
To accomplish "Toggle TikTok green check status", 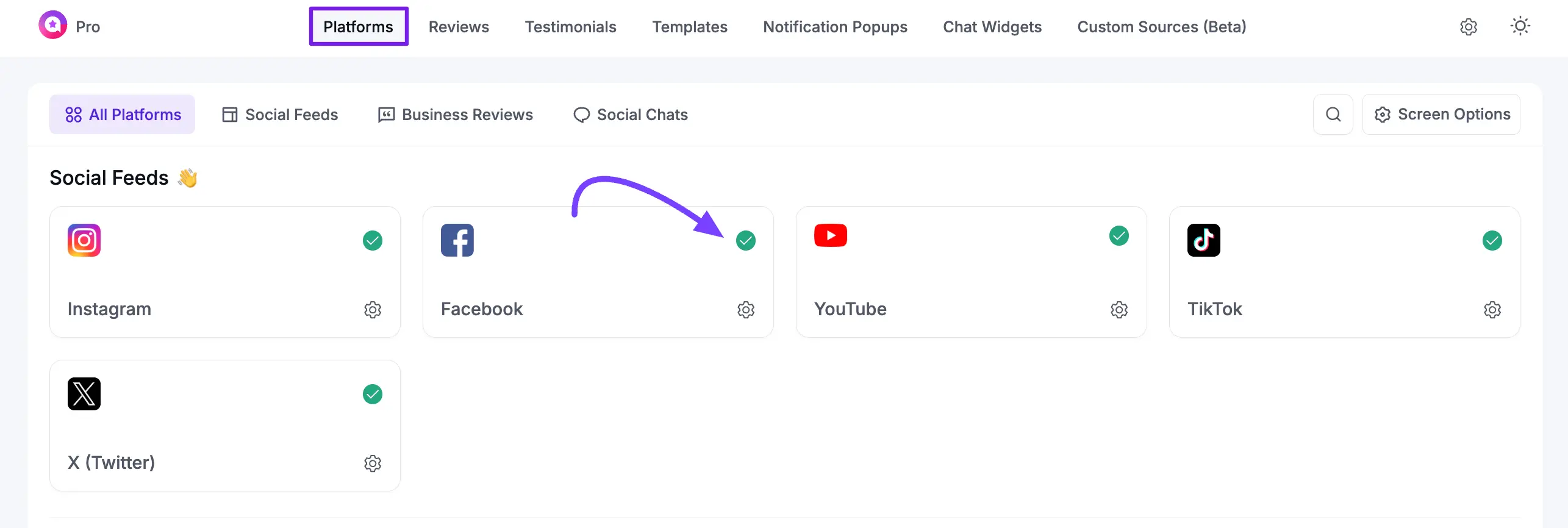I will (1492, 241).
